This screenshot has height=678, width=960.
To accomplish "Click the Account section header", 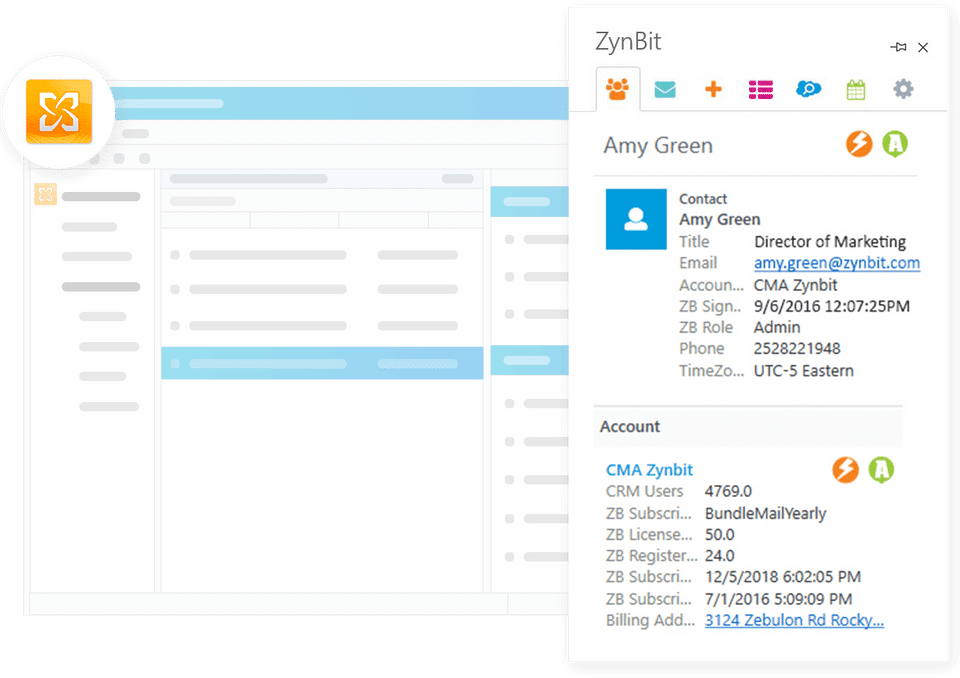I will (748, 427).
